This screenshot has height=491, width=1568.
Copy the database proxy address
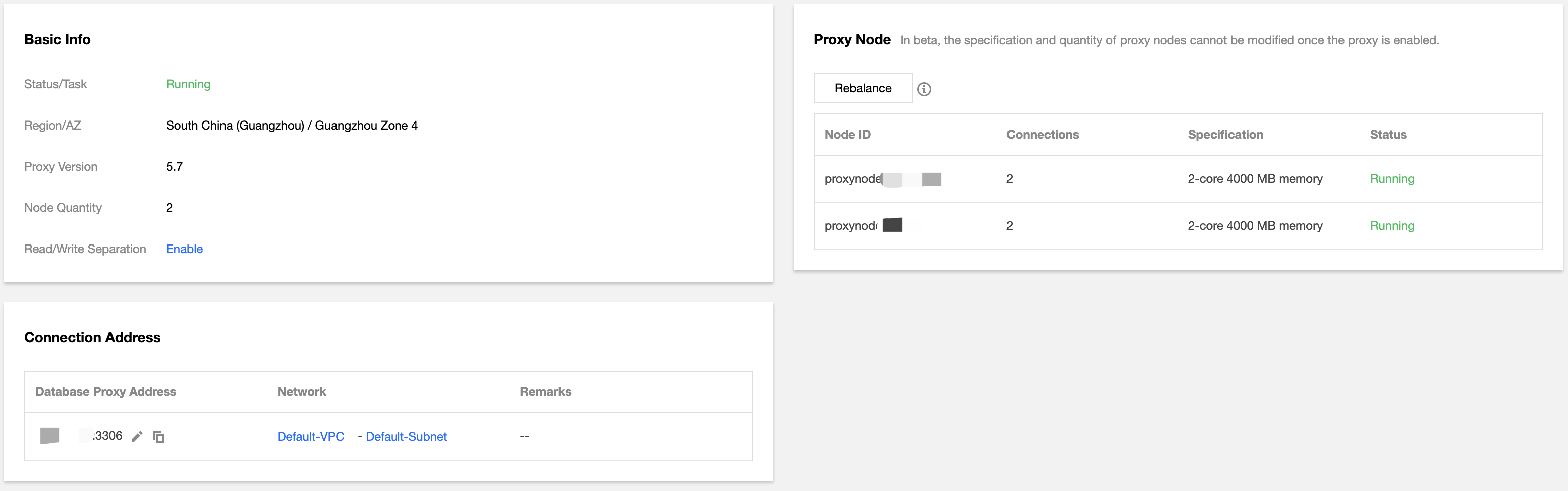pos(158,436)
